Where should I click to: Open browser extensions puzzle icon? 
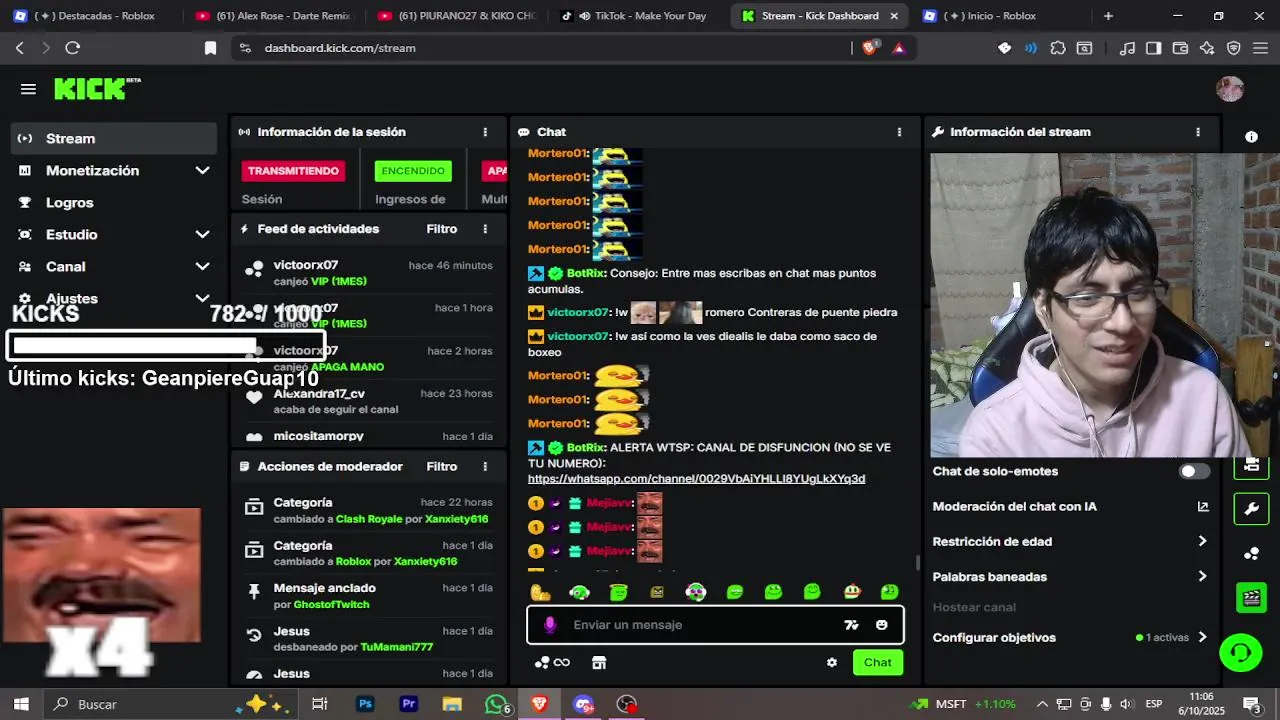pos(1058,48)
